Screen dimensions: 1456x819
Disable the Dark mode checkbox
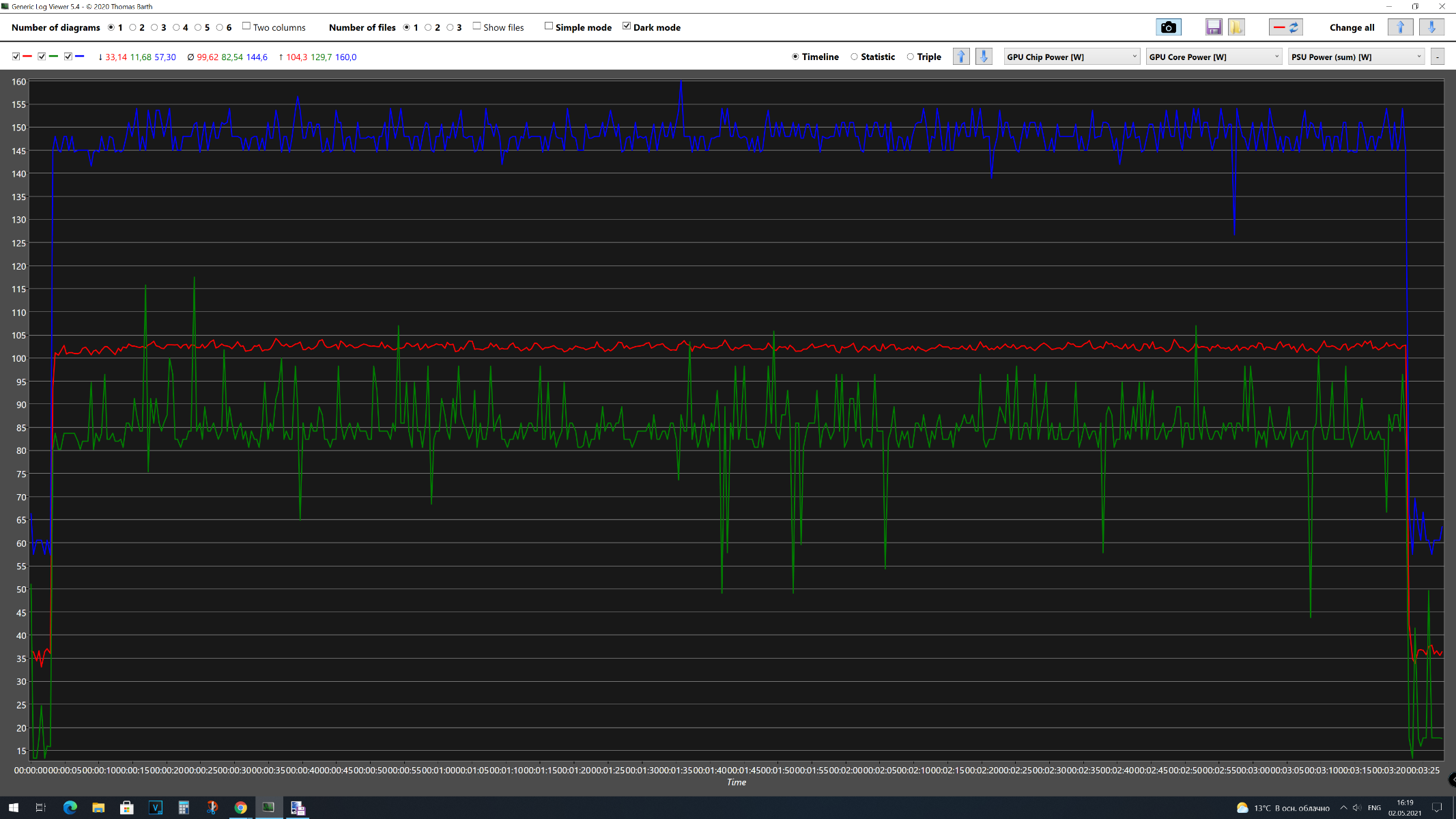click(627, 27)
